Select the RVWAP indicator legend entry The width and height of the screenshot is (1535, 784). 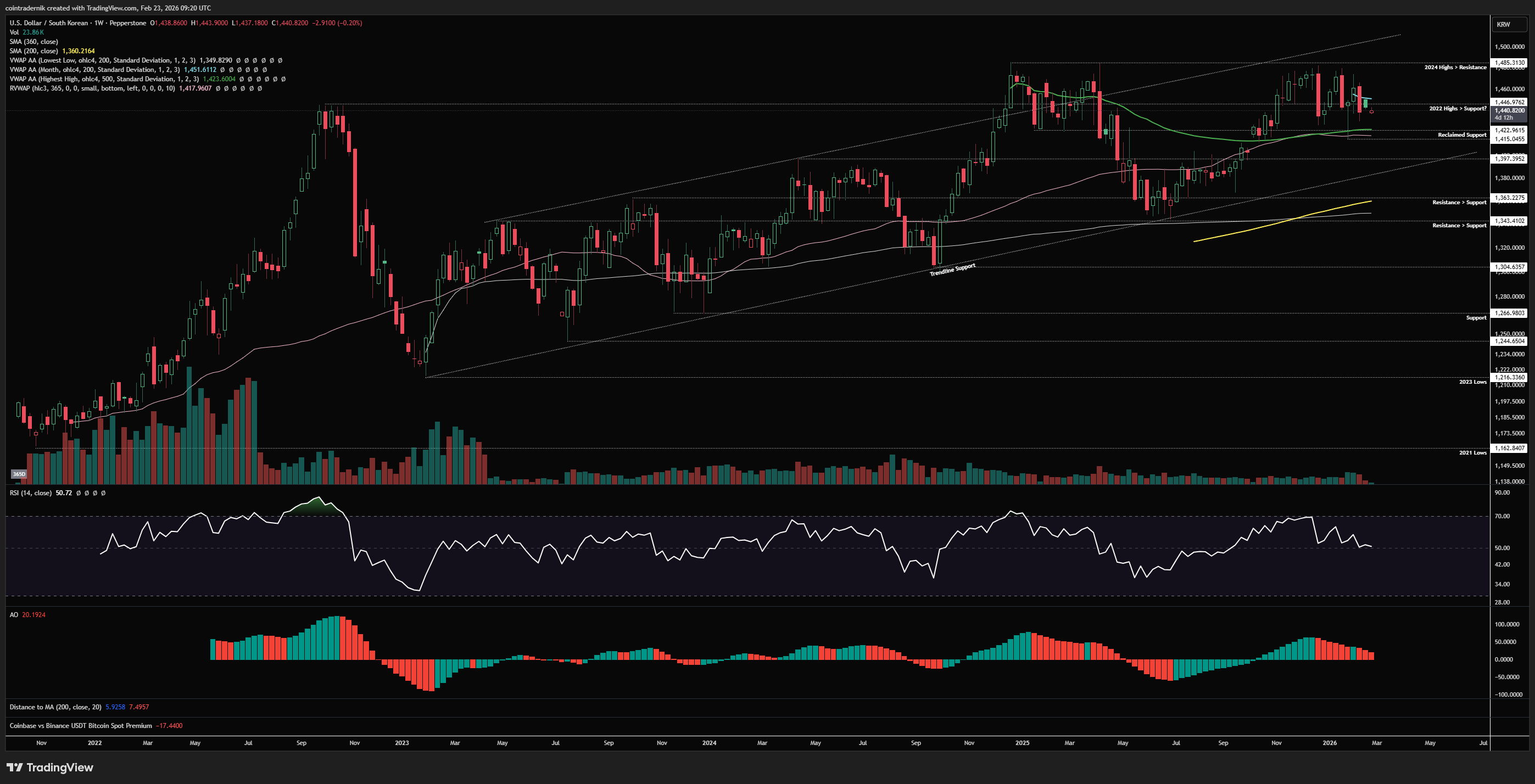click(92, 88)
